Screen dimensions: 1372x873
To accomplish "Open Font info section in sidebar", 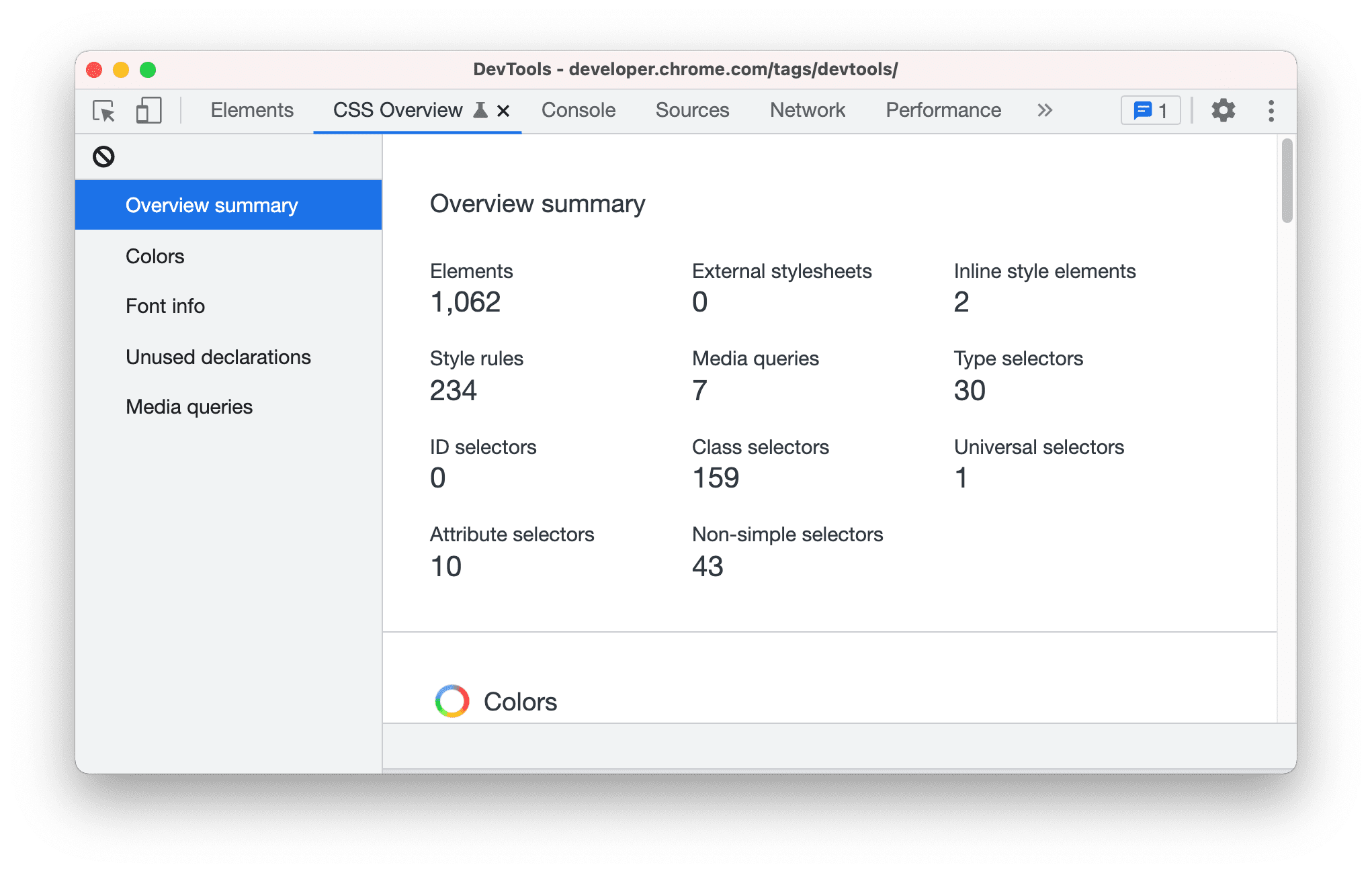I will point(163,306).
